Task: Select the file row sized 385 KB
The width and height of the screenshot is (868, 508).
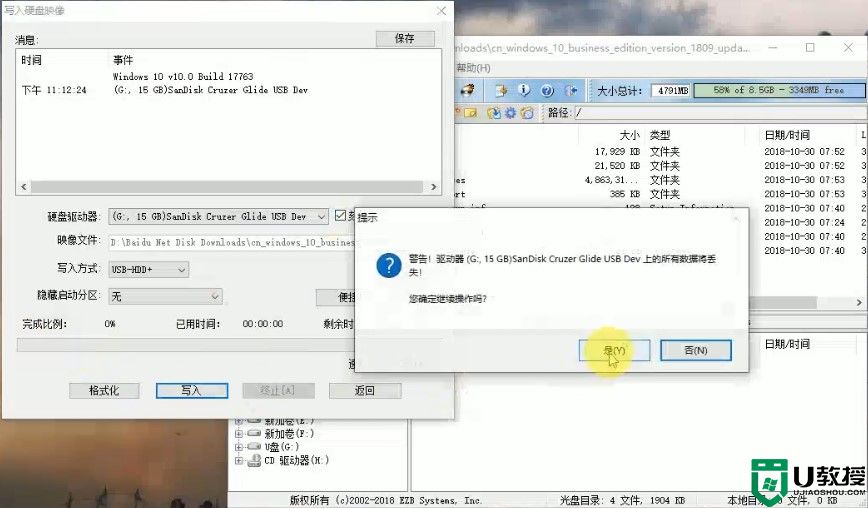Action: 659,194
